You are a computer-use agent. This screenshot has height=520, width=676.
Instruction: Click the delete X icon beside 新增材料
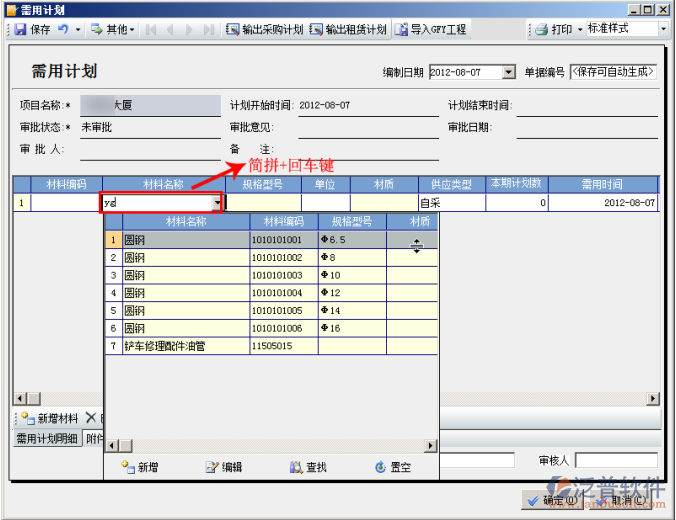91,417
